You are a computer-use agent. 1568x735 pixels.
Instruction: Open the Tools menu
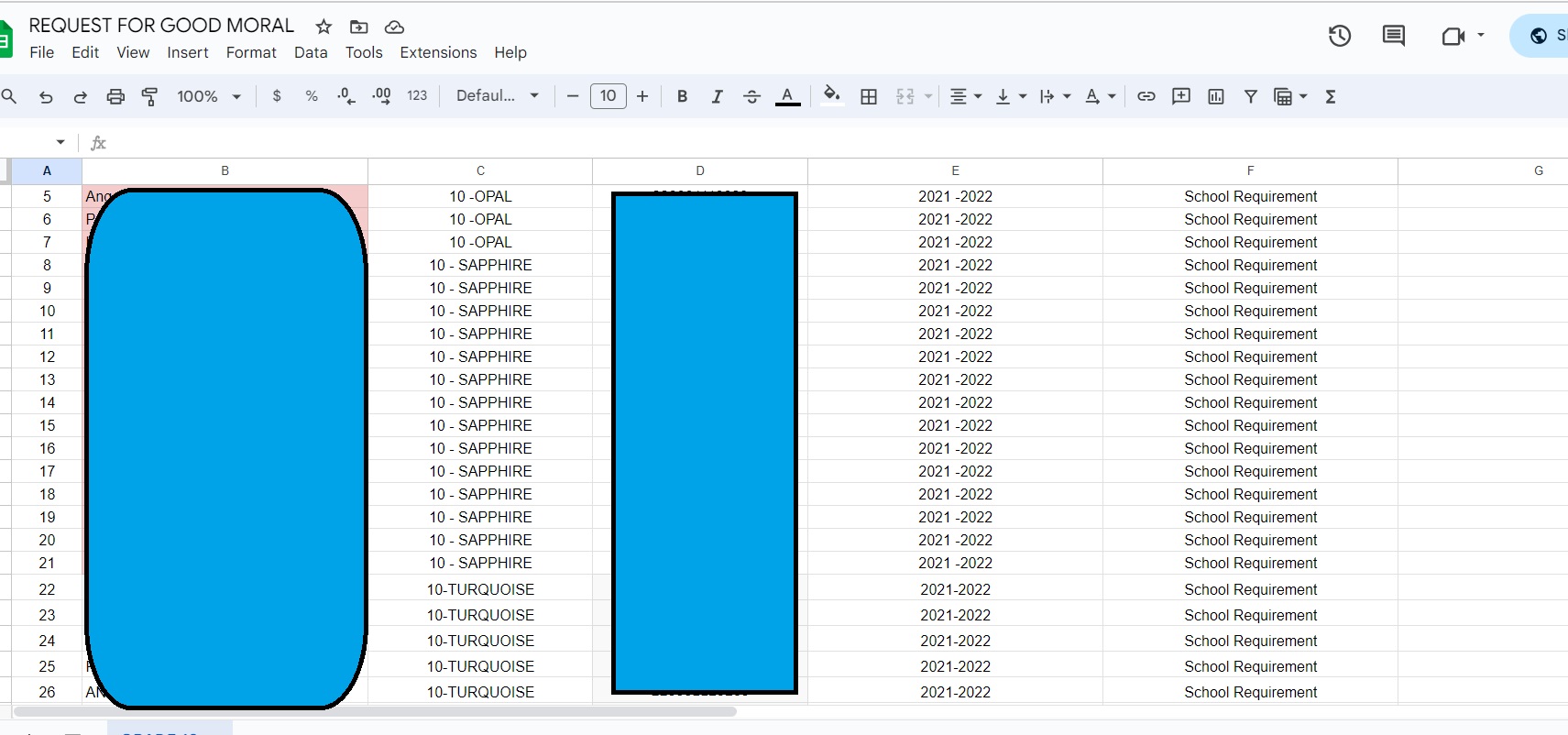click(x=364, y=52)
